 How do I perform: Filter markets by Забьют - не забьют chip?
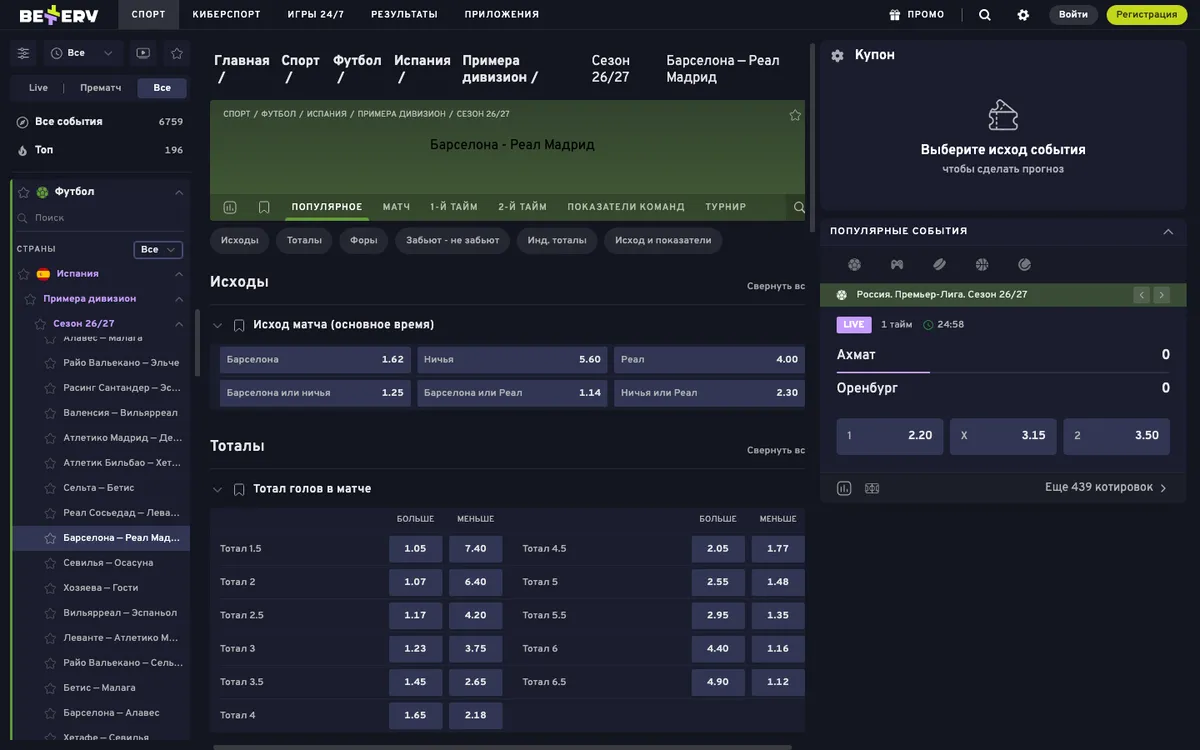(453, 240)
